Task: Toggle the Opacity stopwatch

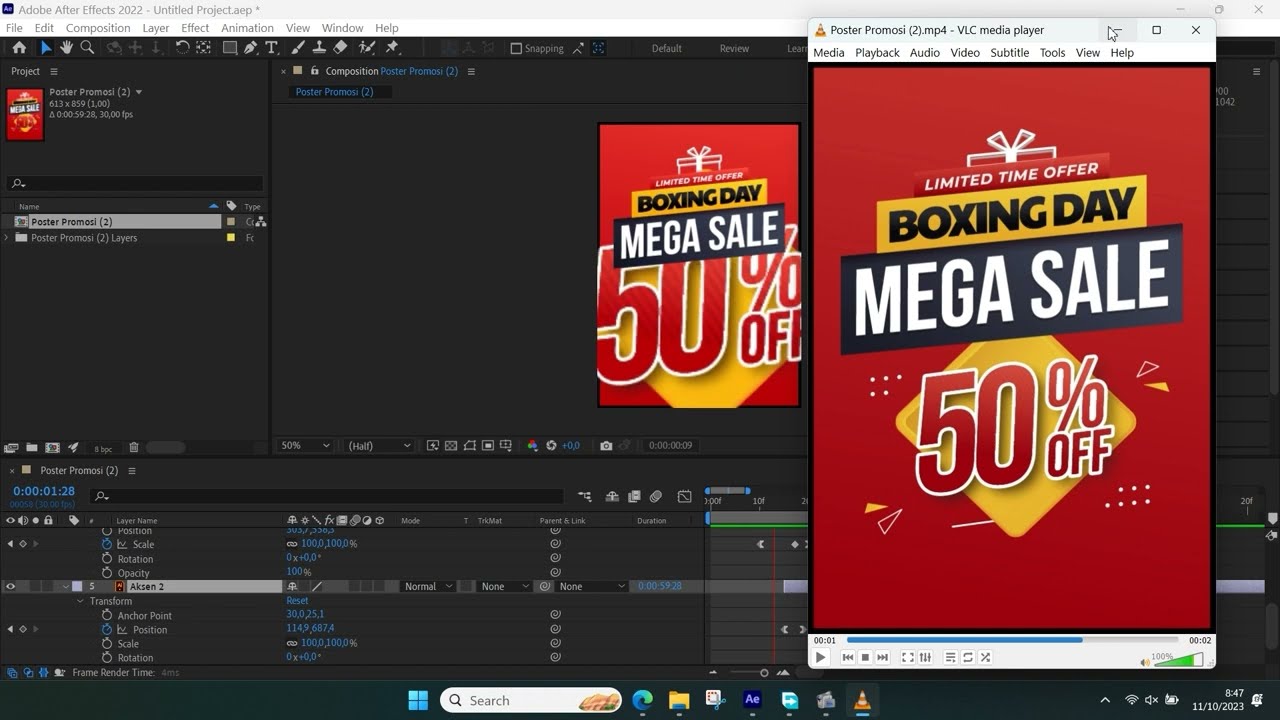Action: coord(107,573)
